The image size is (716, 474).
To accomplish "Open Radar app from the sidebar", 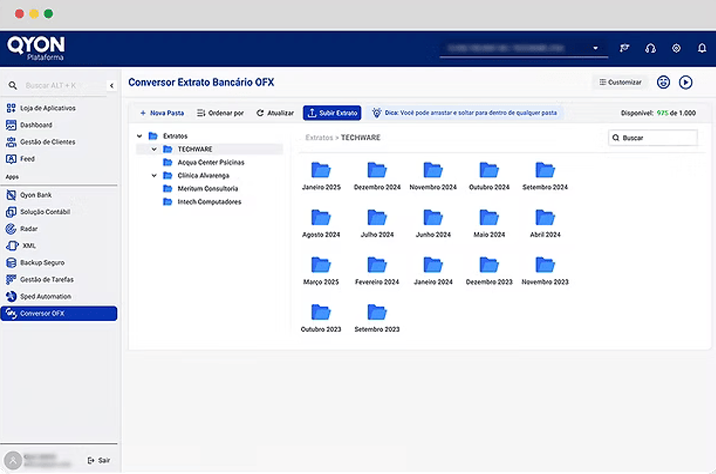I will [x=28, y=228].
